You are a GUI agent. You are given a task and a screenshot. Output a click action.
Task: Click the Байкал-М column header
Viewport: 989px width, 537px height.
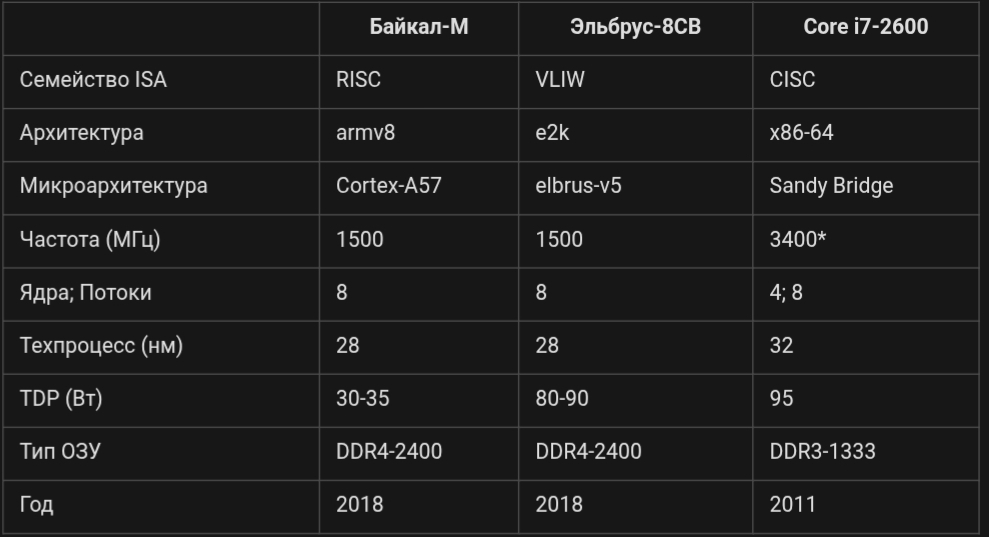tap(419, 27)
